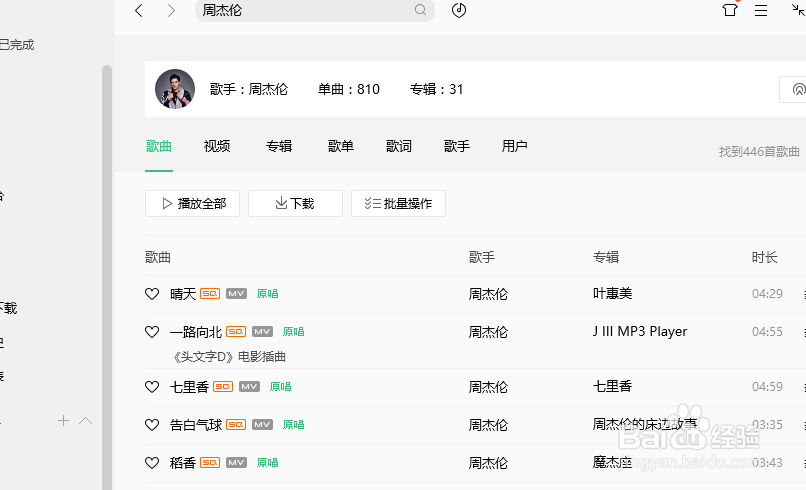The height and width of the screenshot is (490, 806).
Task: Switch to the 视频 tab
Action: [217, 146]
